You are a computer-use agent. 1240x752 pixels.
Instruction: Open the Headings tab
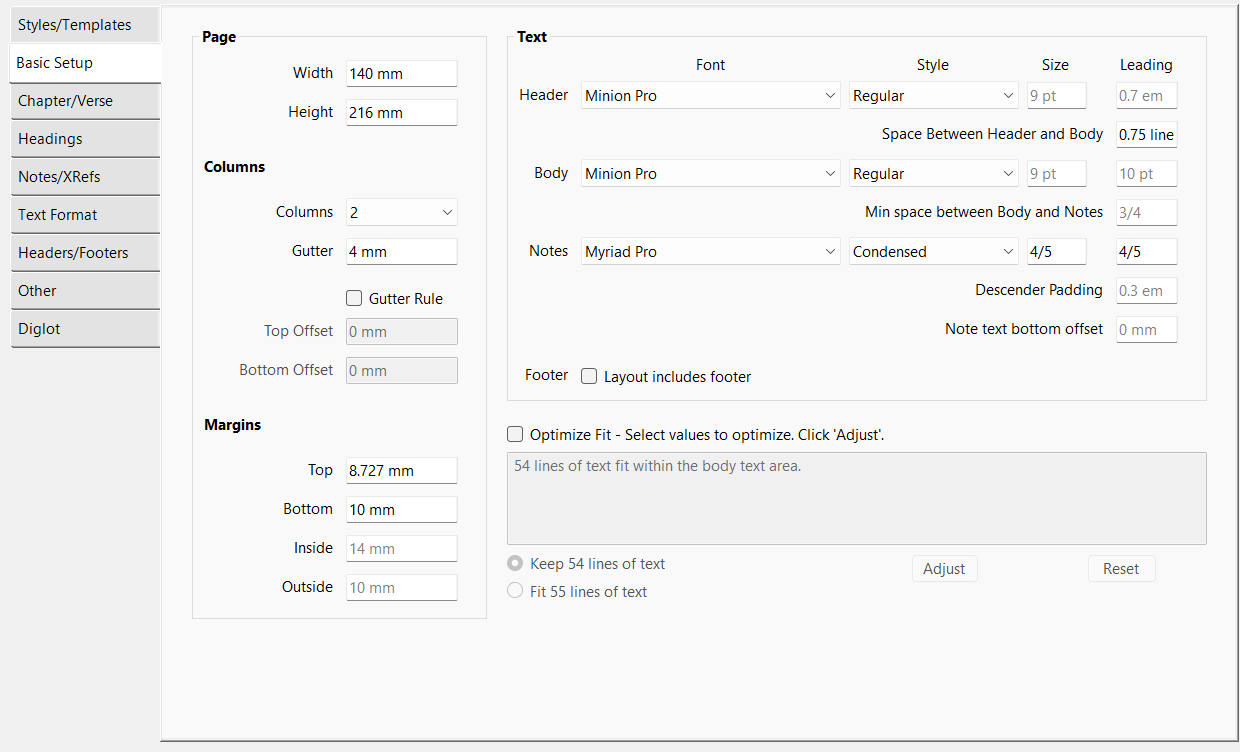click(x=85, y=139)
